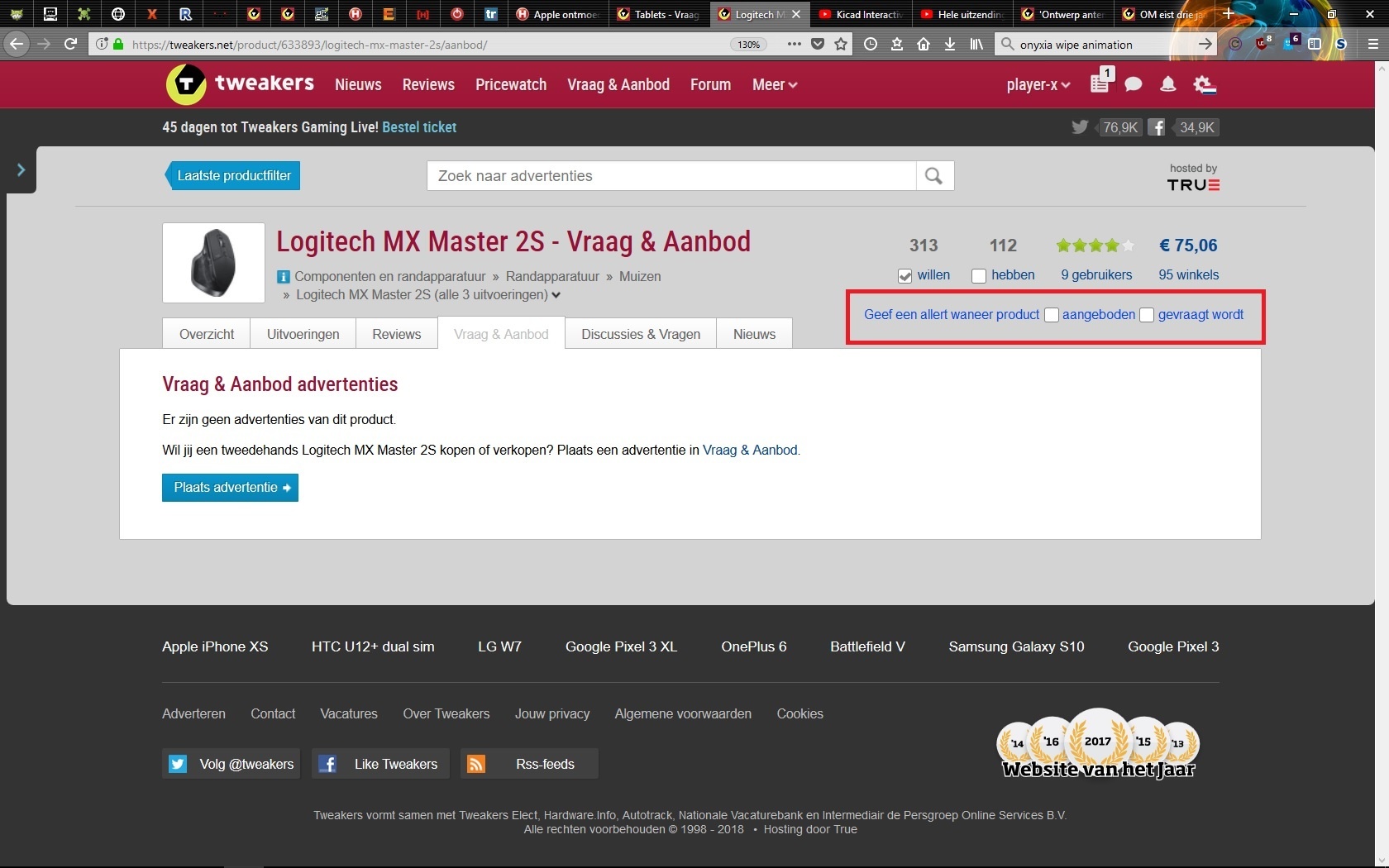
Task: Open the player-x user dropdown
Action: [1038, 84]
